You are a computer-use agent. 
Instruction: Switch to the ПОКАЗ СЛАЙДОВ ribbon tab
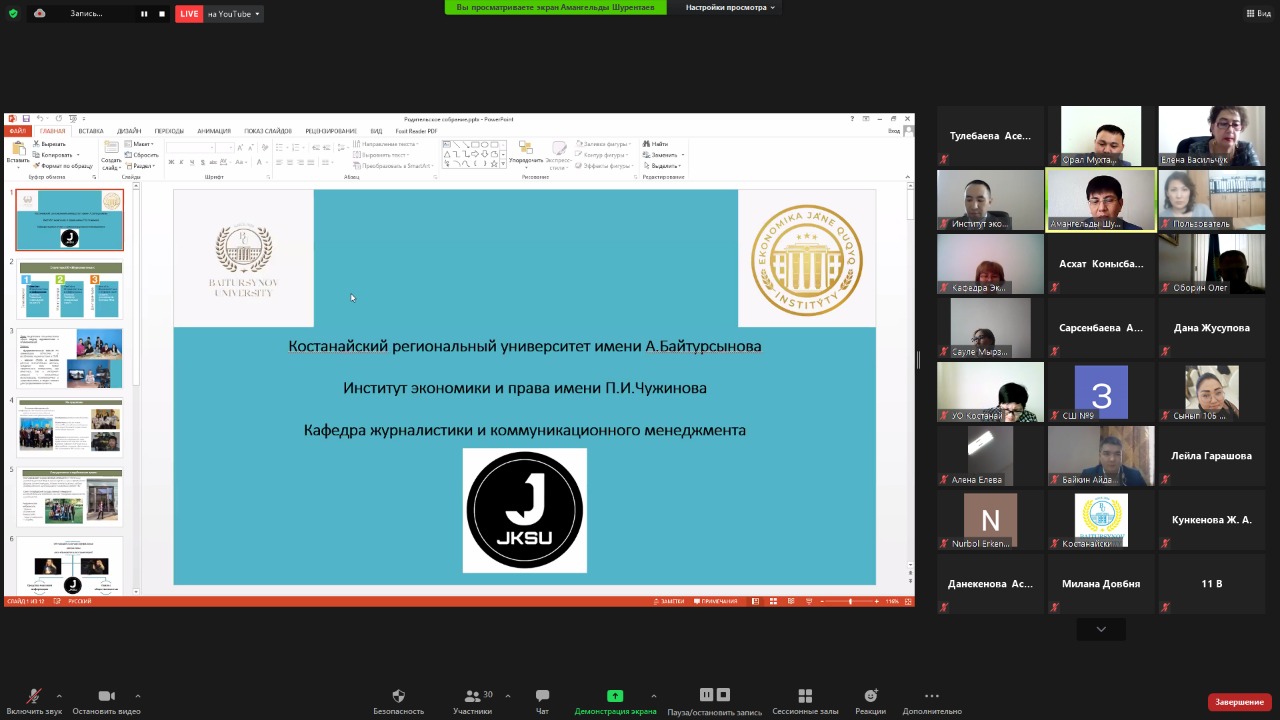point(268,131)
